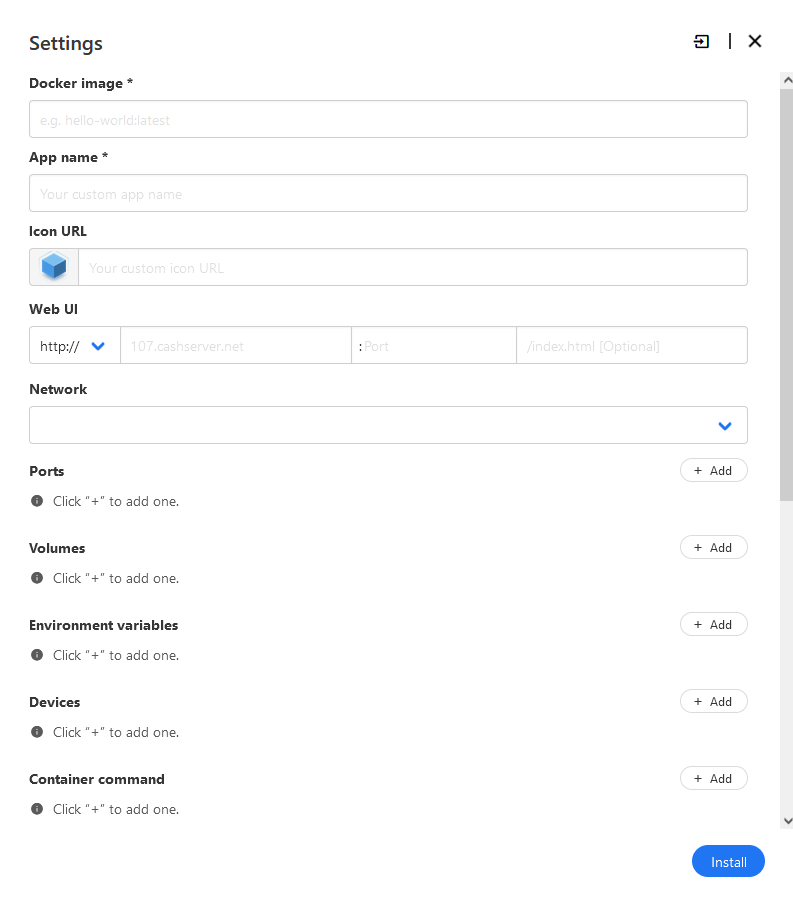Click the import icon beside close button
The image size is (793, 906).
click(x=702, y=41)
